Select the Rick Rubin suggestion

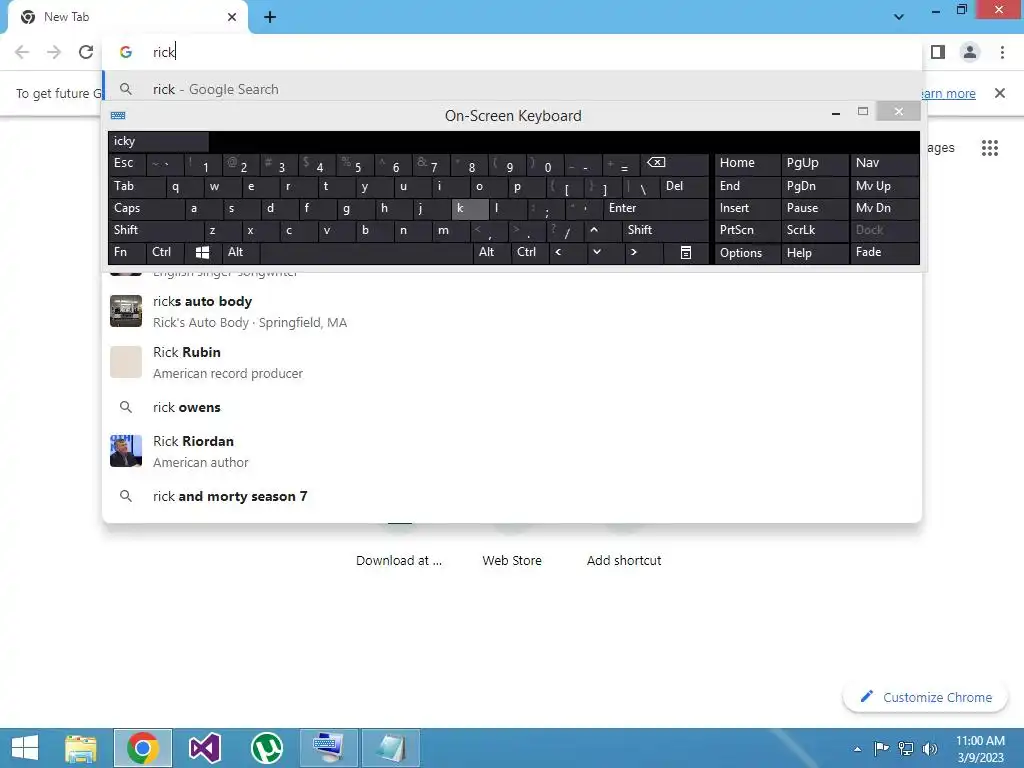click(512, 362)
